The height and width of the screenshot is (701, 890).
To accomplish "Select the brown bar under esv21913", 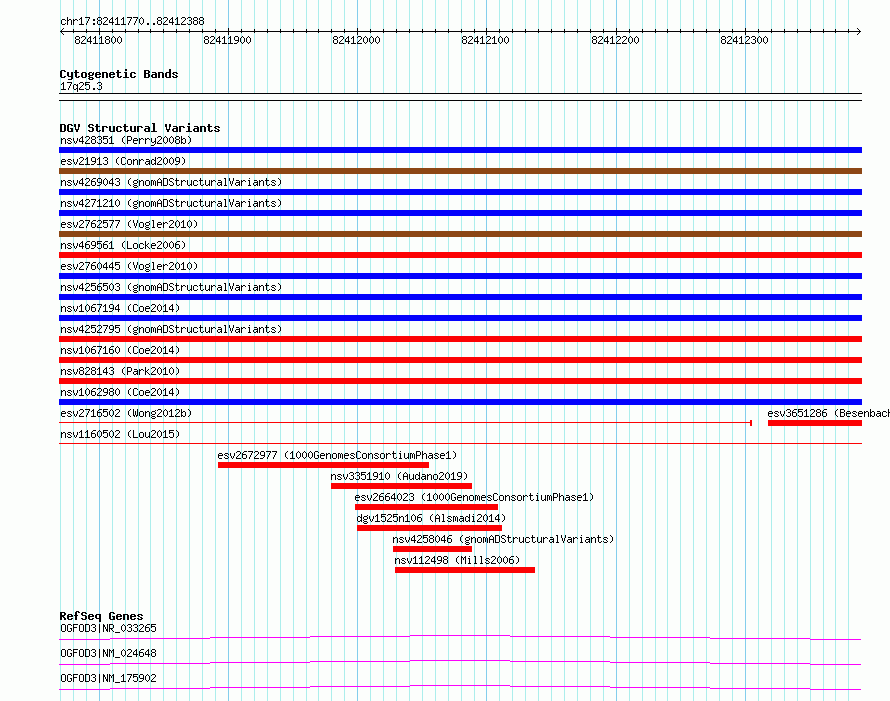I will (x=460, y=171).
